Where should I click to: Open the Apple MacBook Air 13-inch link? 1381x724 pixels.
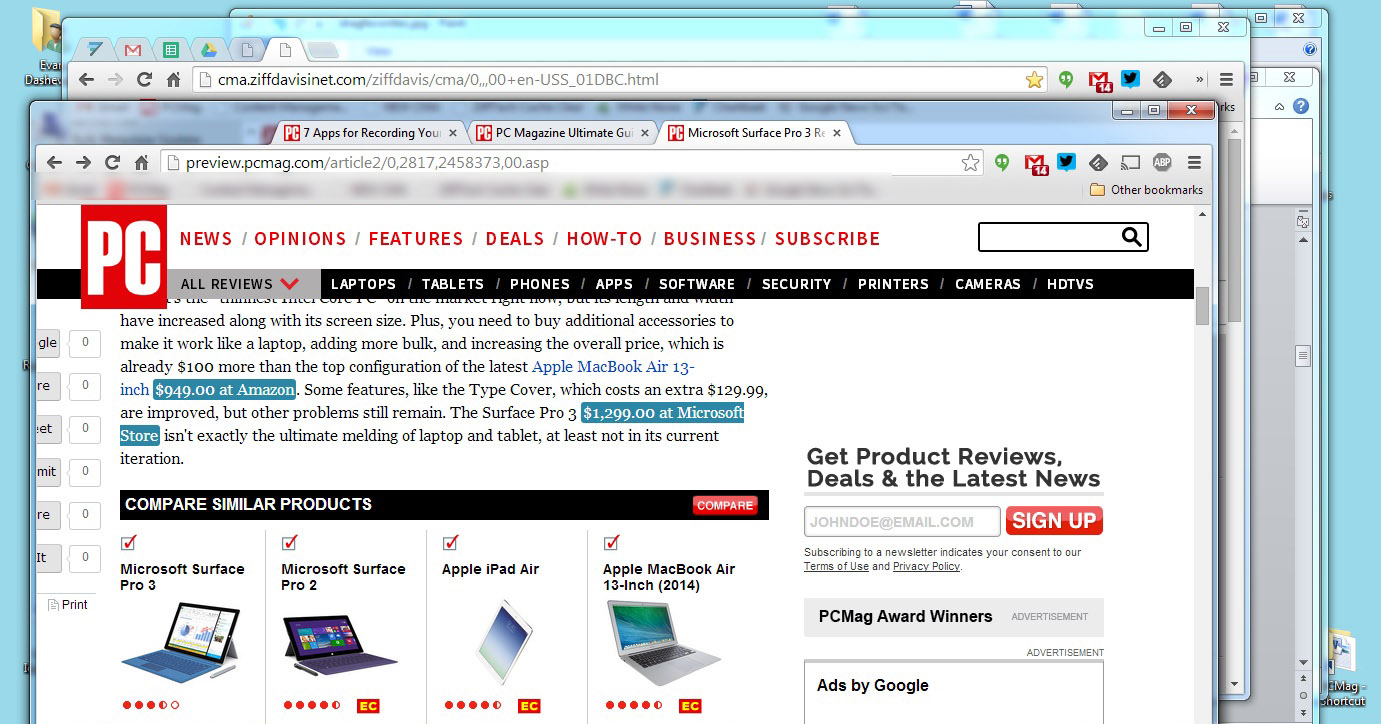click(x=613, y=367)
